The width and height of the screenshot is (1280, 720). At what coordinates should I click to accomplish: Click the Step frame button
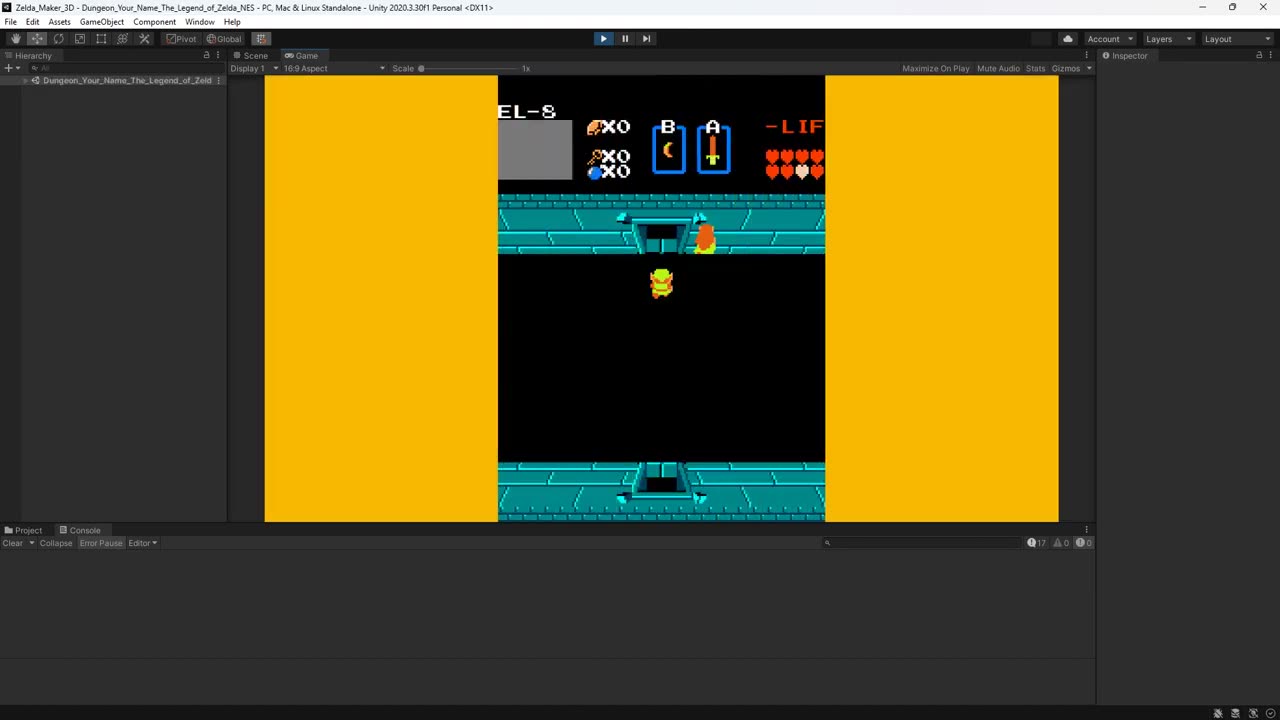(646, 39)
